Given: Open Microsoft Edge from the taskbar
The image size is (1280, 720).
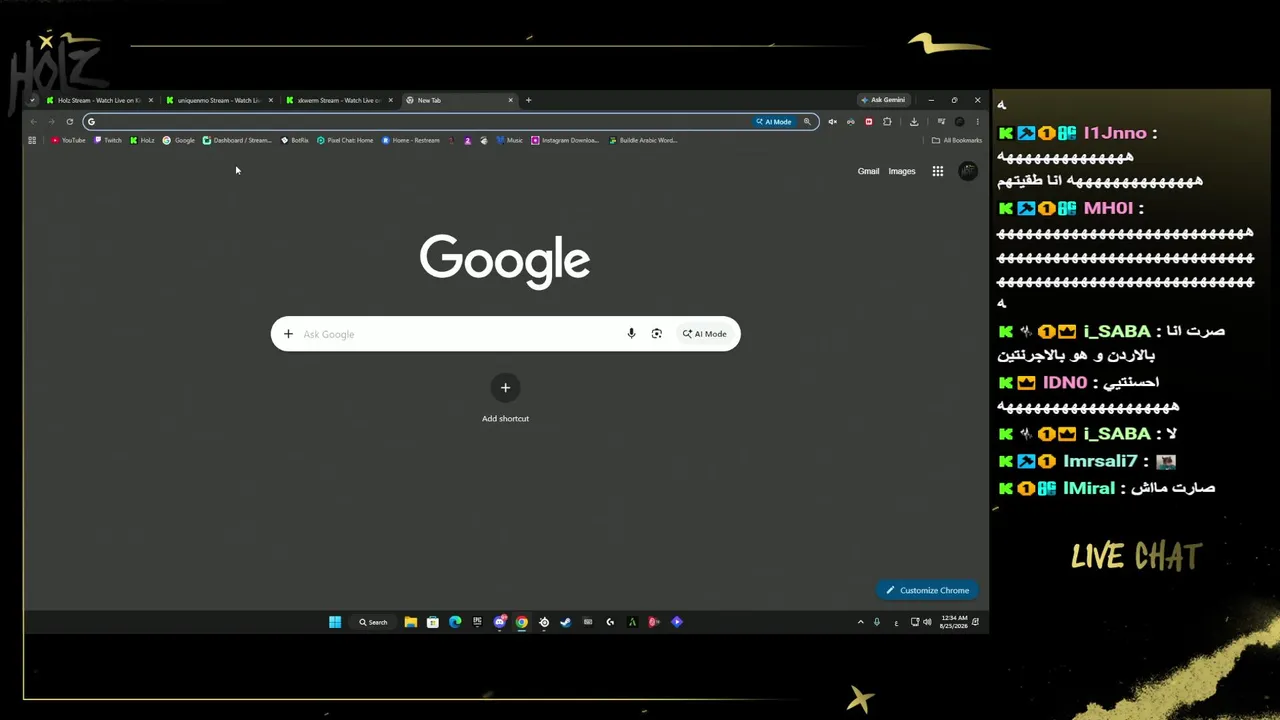Looking at the screenshot, I should click(x=455, y=622).
